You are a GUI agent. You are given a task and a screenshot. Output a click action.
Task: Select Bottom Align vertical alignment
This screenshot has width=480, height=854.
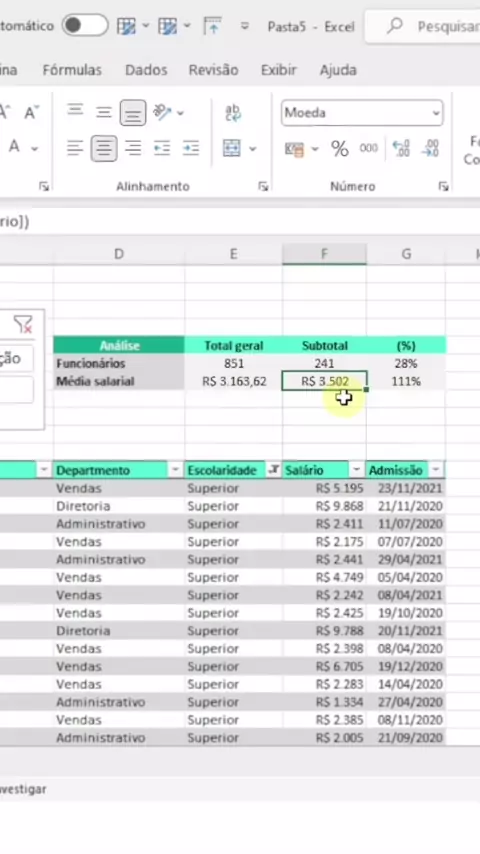pyautogui.click(x=132, y=113)
